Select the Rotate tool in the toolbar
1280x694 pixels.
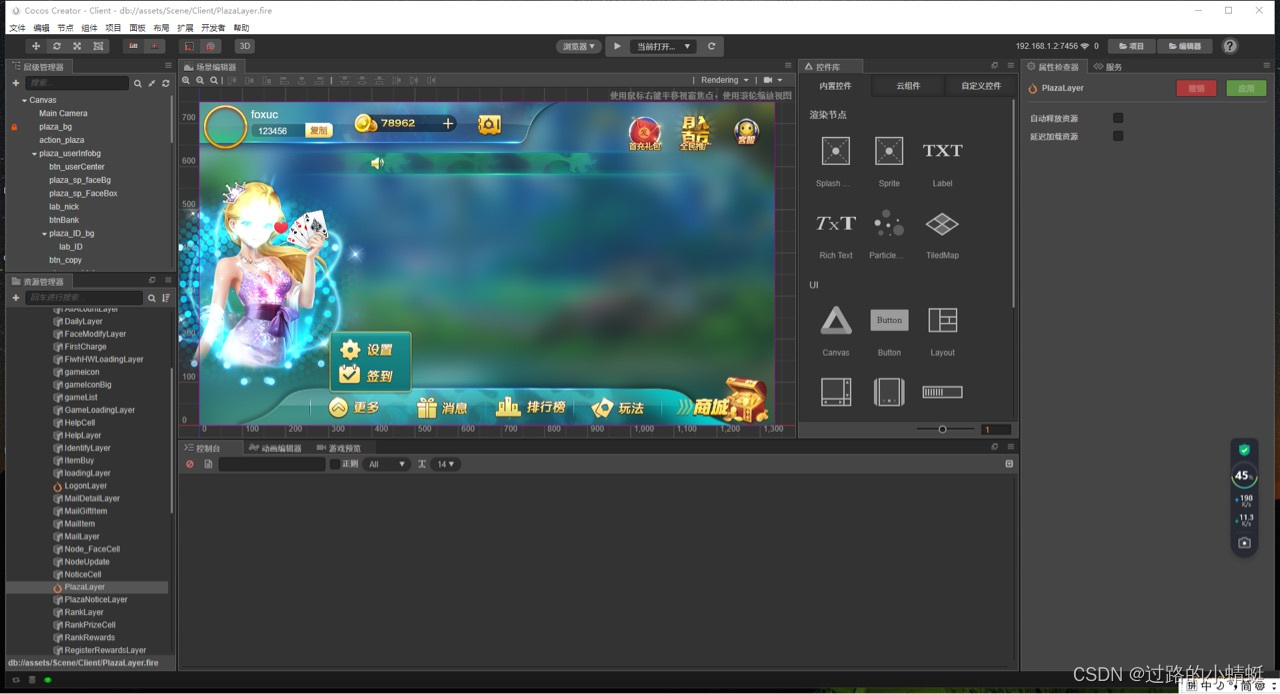57,46
